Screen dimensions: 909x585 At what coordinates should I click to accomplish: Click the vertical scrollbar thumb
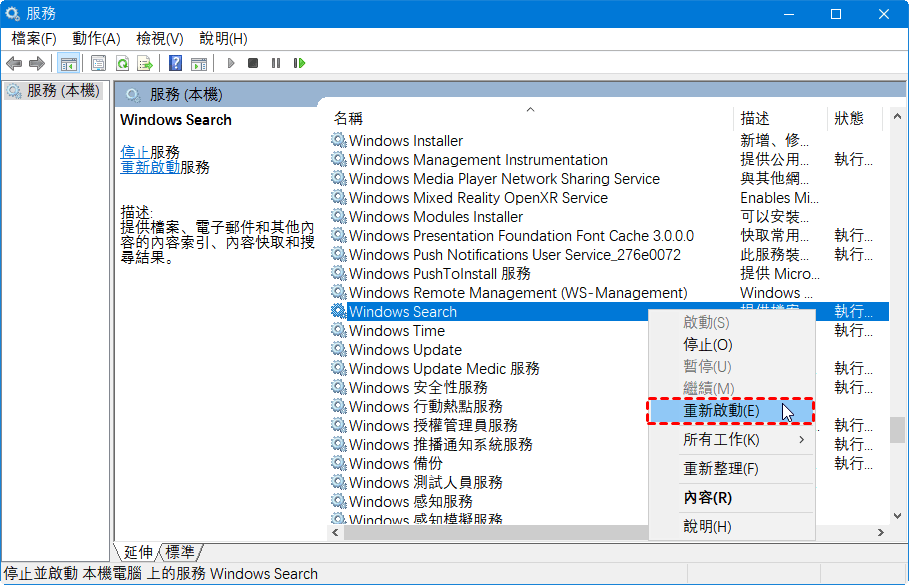pyautogui.click(x=897, y=430)
